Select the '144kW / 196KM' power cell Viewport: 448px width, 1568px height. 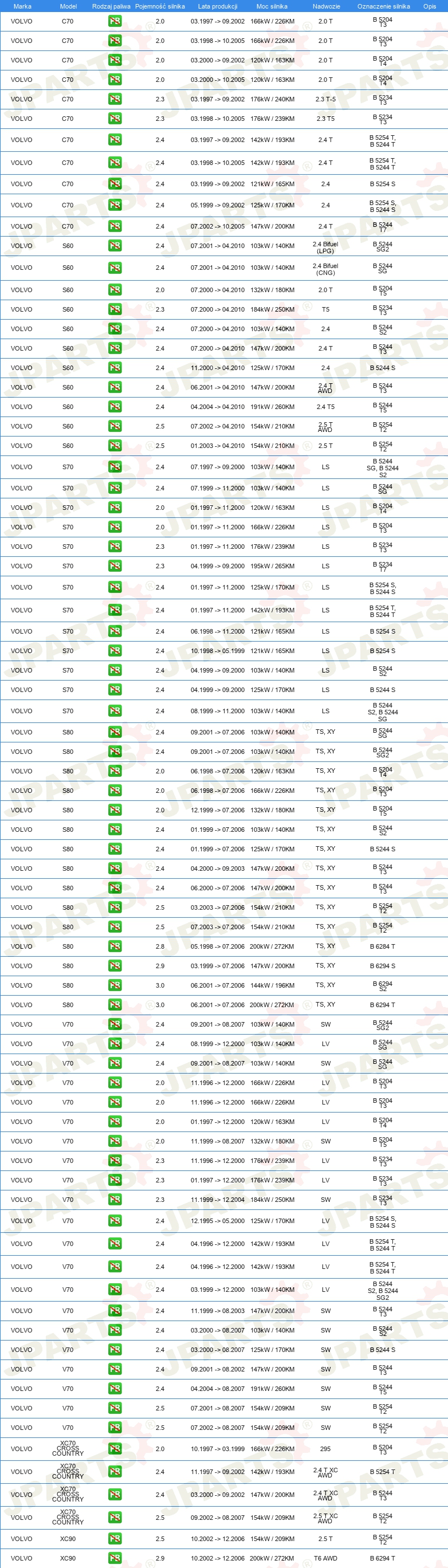[x=272, y=985]
